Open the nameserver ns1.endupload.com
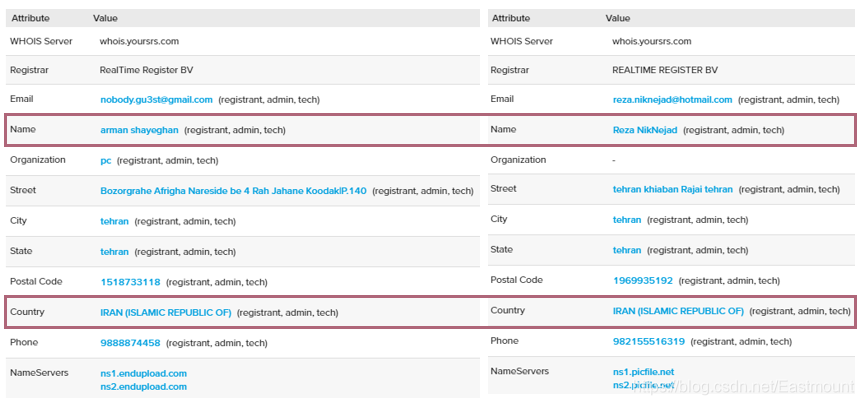 [x=143, y=374]
